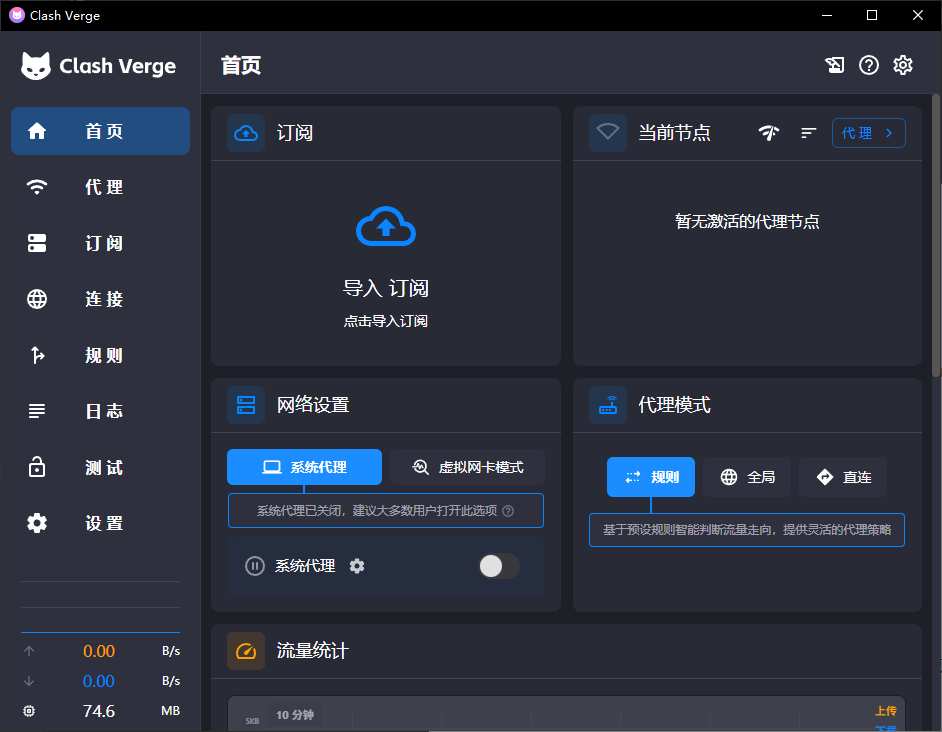Toggle the 系统代理 switch on

pos(499,566)
